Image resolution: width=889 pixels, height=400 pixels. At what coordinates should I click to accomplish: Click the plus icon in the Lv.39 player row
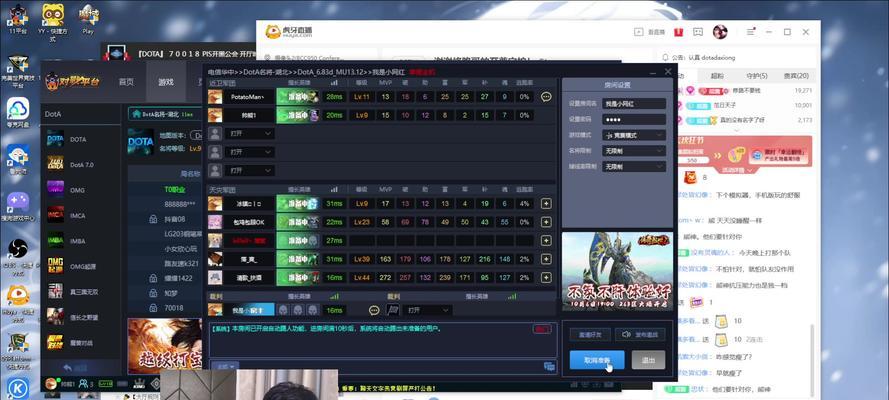[x=546, y=259]
